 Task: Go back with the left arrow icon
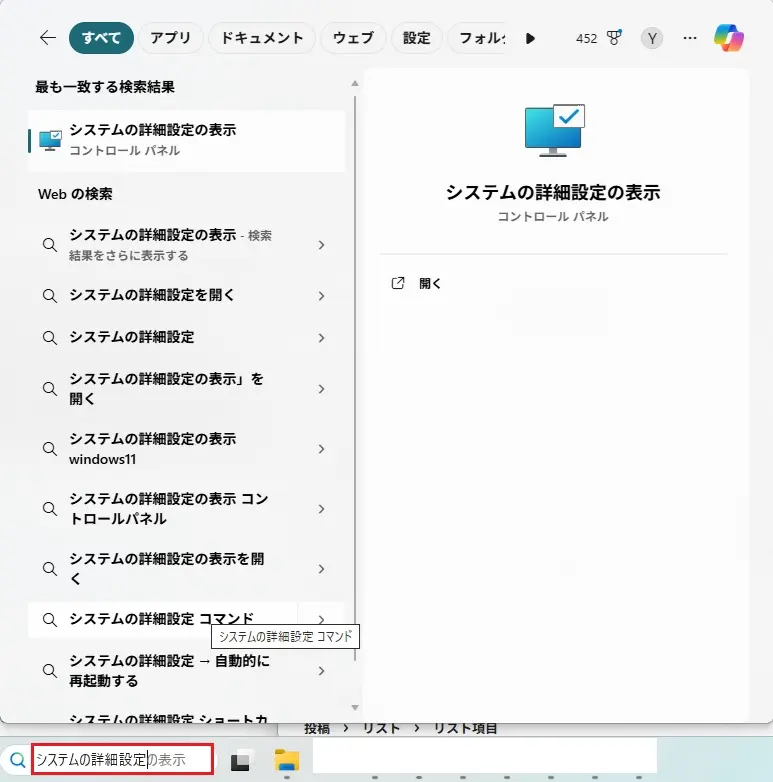point(48,37)
